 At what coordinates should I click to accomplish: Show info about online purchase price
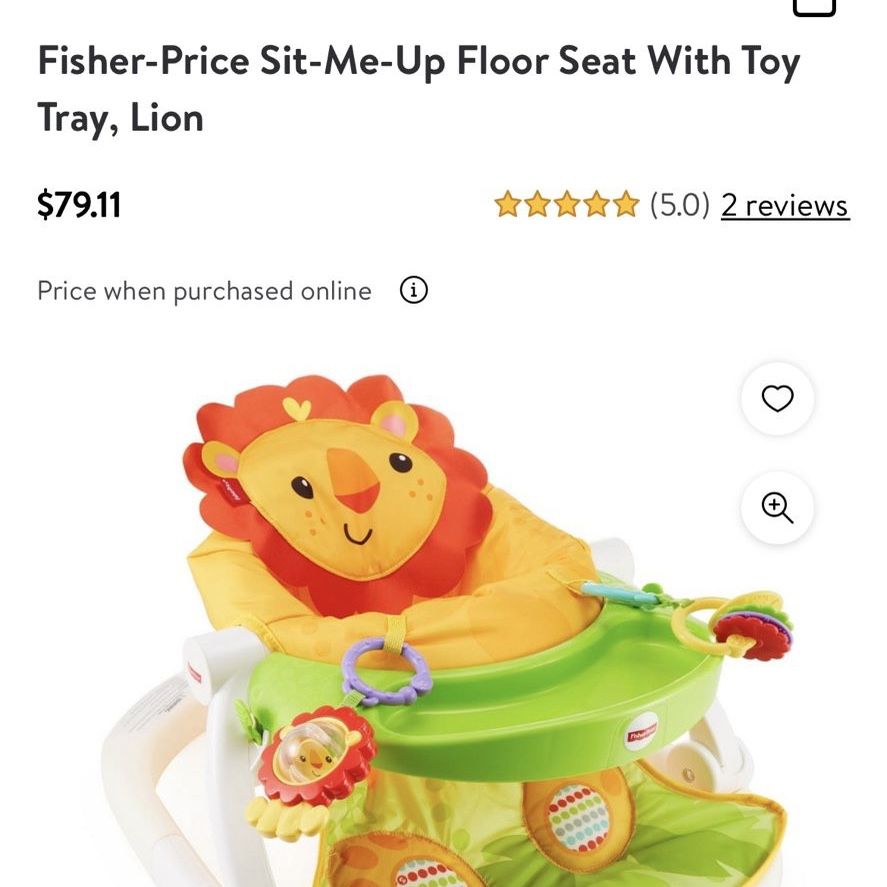tap(414, 290)
